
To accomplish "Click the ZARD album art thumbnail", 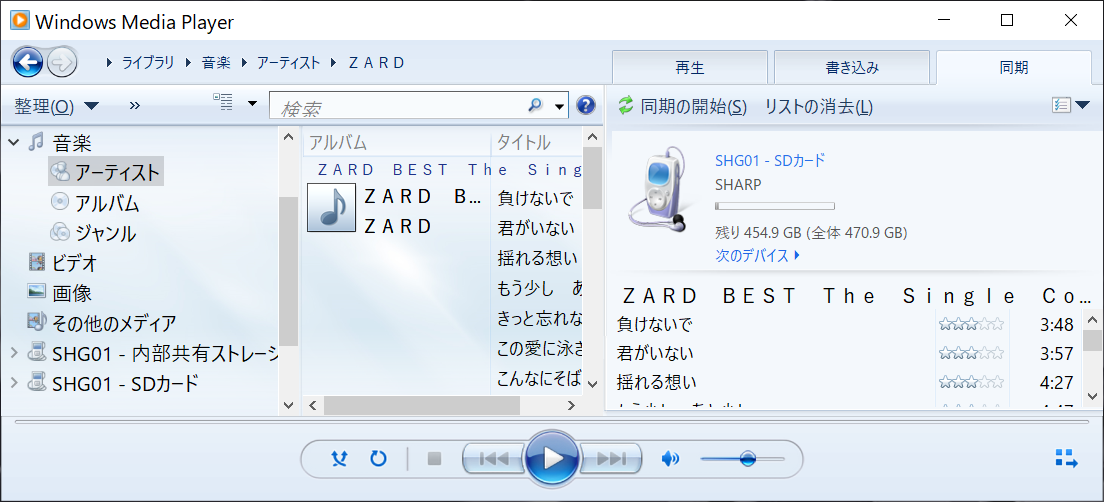I will click(x=332, y=207).
